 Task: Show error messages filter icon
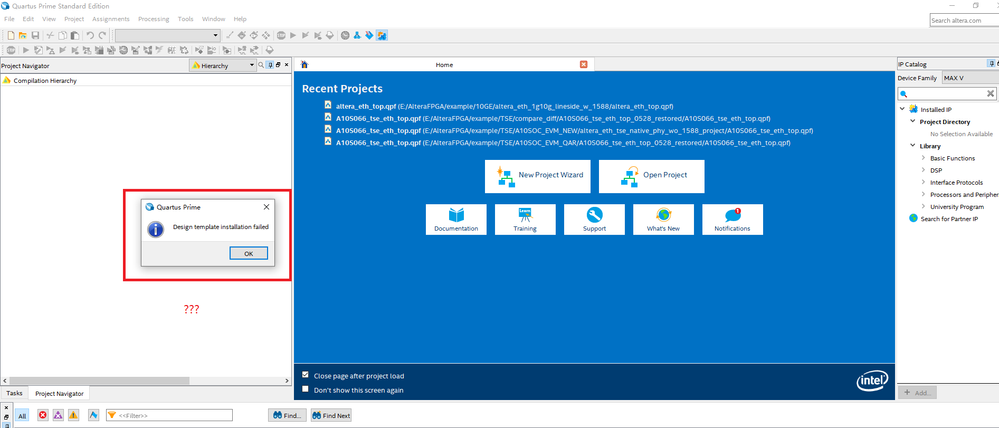pyautogui.click(x=43, y=415)
